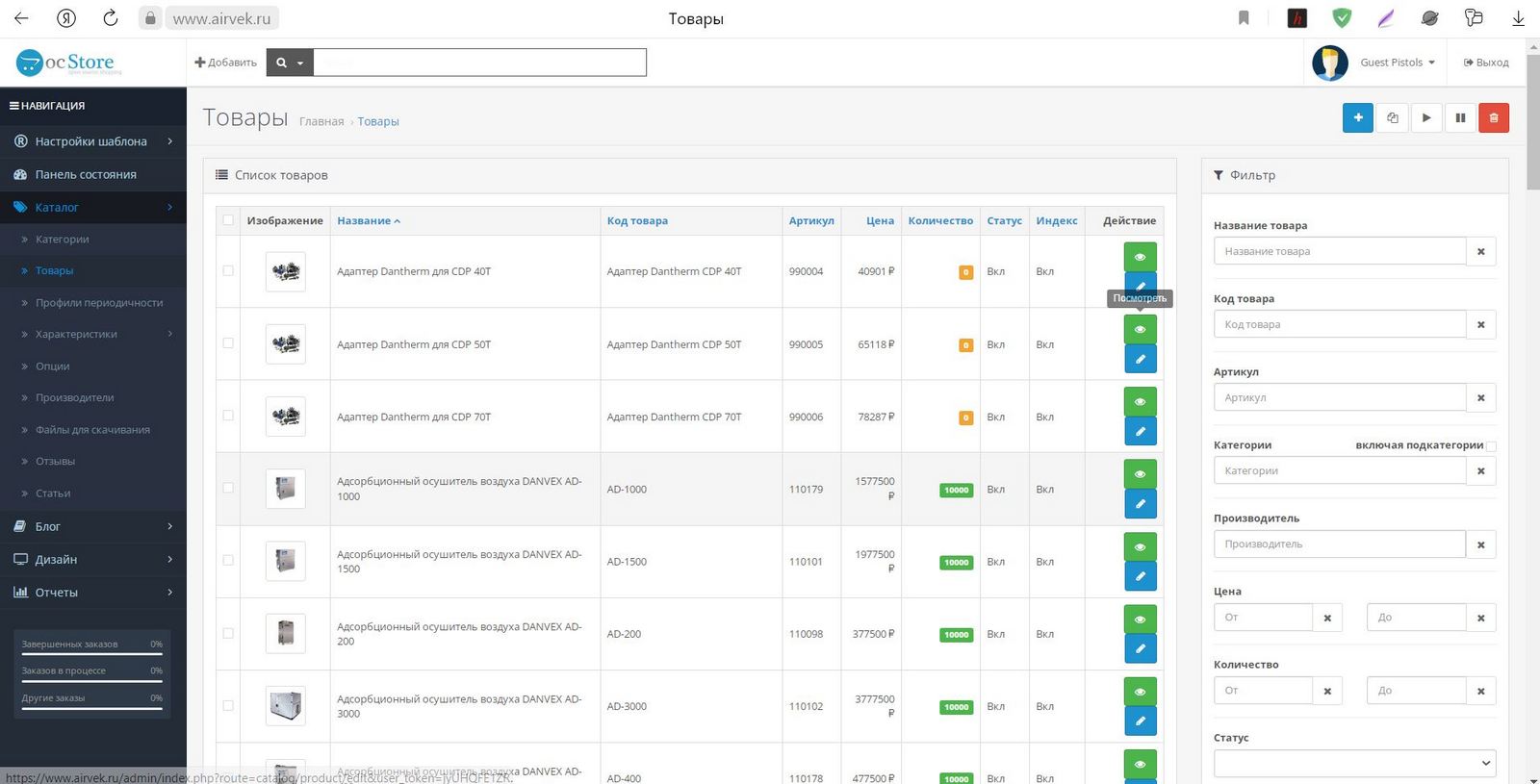Viewport: 1540px width, 784px height.
Task: Open Панель состояния in sidebar
Action: pyautogui.click(x=93, y=174)
